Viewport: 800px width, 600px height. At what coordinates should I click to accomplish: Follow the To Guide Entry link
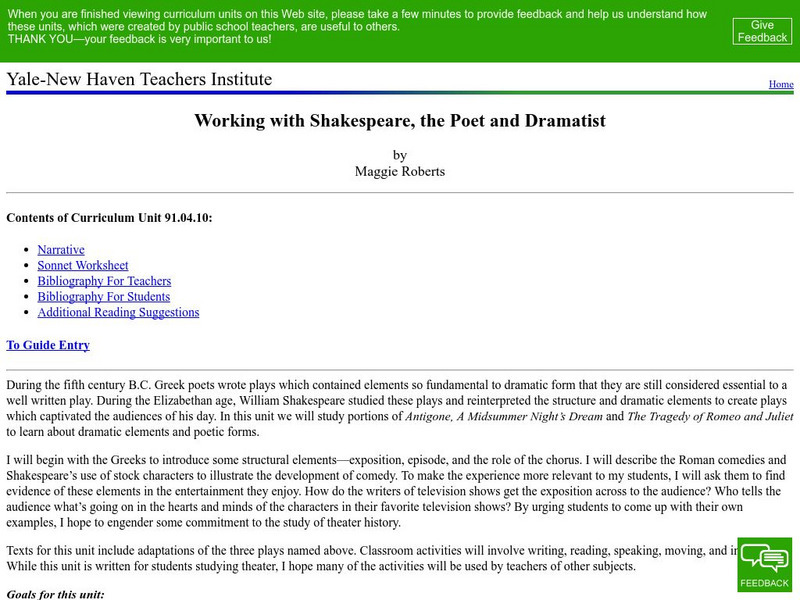(x=48, y=345)
